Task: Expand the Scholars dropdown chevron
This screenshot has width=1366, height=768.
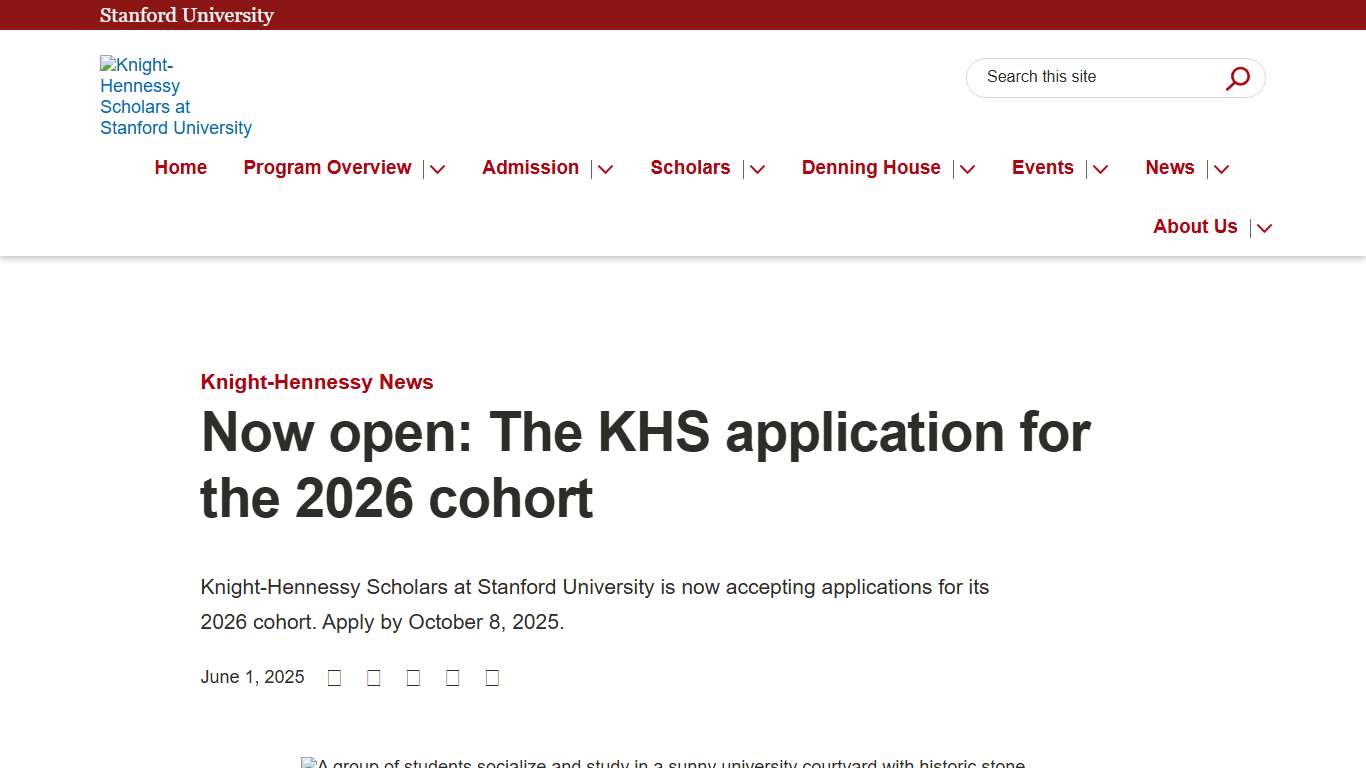Action: click(757, 168)
